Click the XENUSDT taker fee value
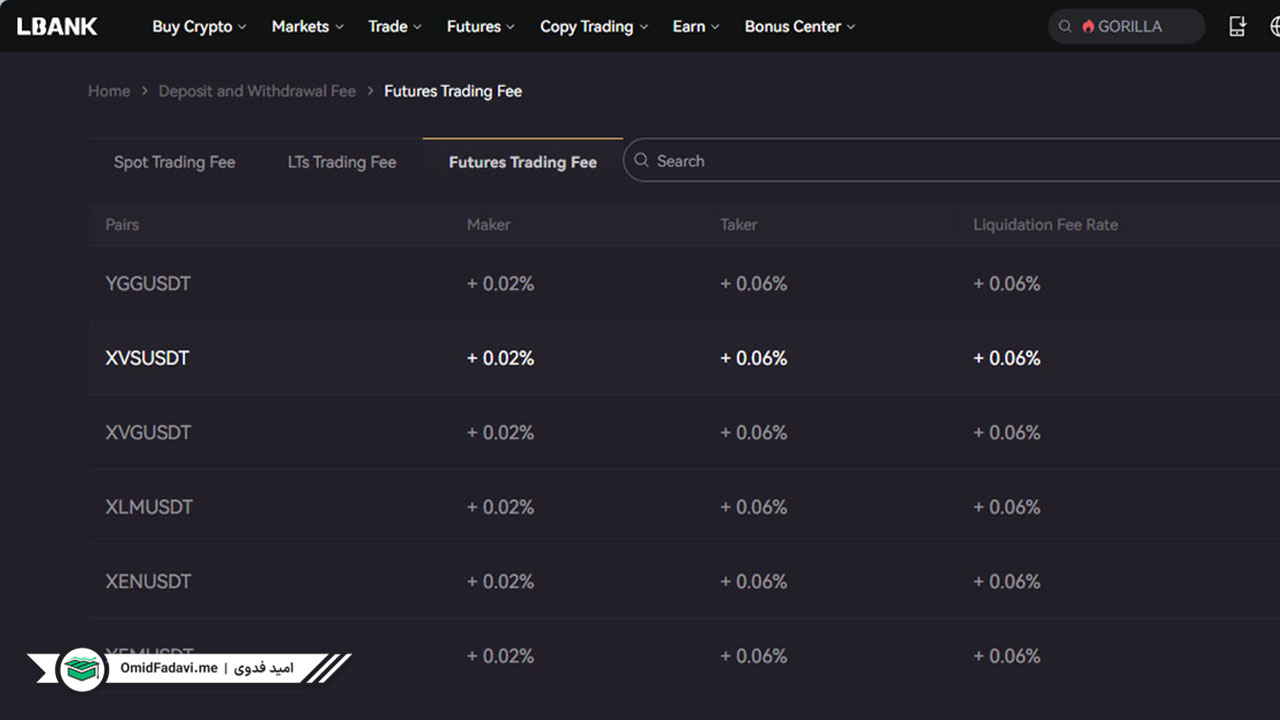 tap(754, 582)
